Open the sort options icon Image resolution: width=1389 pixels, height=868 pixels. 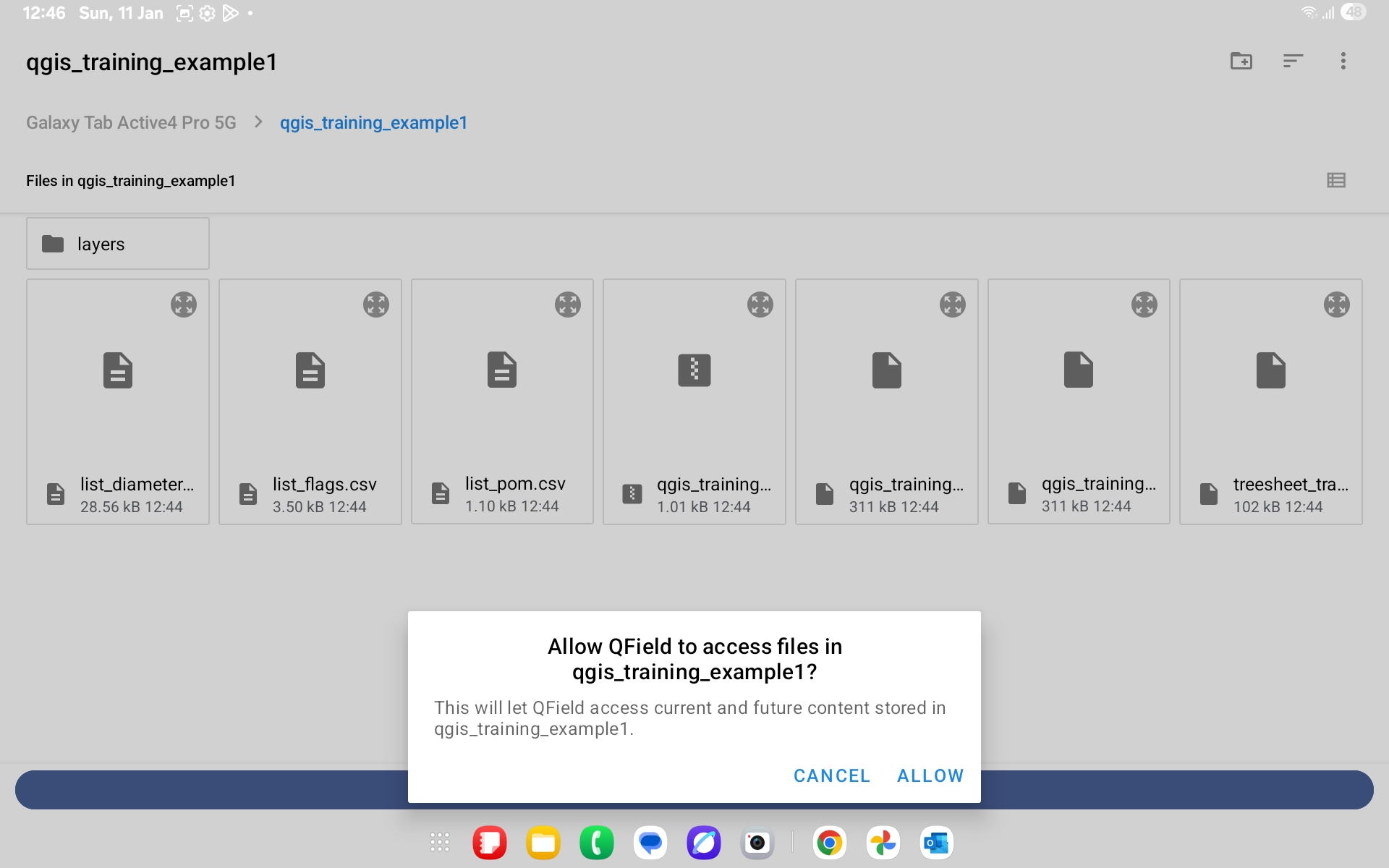pos(1293,61)
